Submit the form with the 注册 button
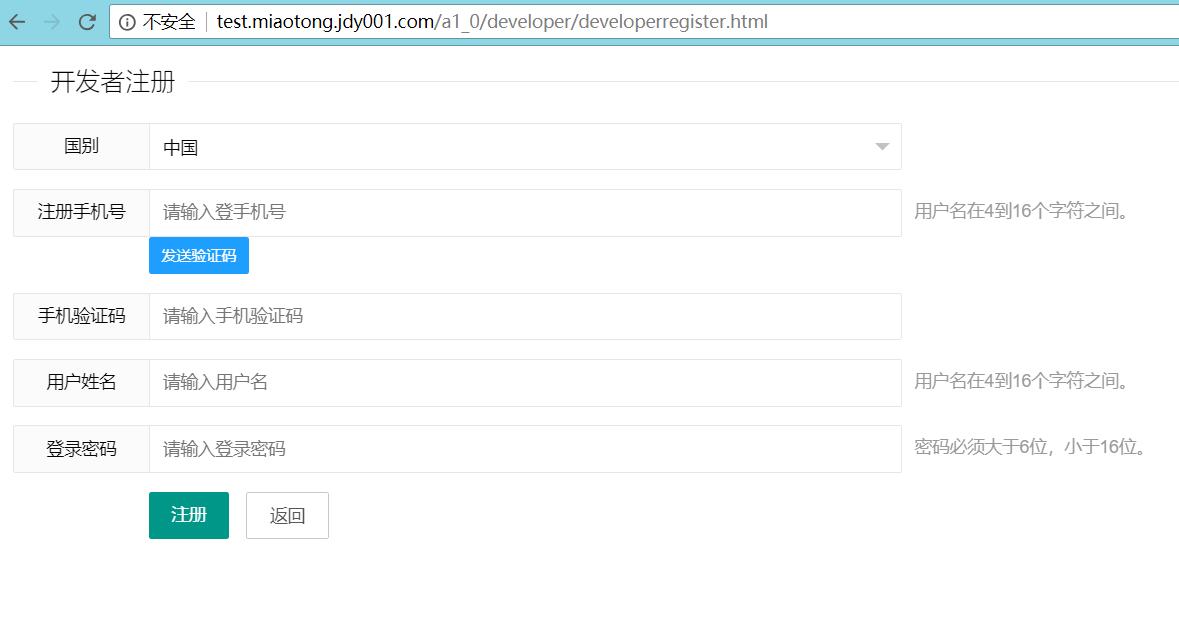 click(188, 515)
